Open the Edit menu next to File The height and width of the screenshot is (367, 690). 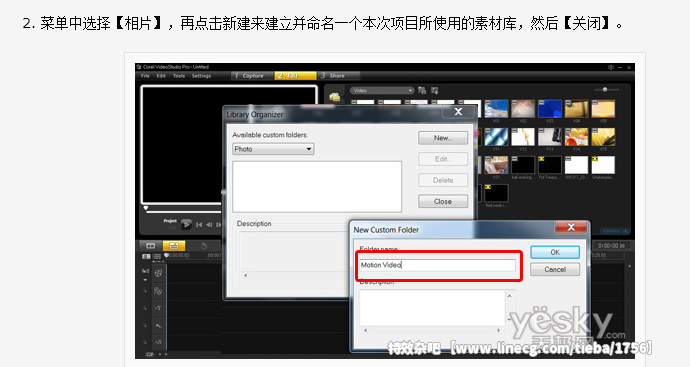point(161,76)
